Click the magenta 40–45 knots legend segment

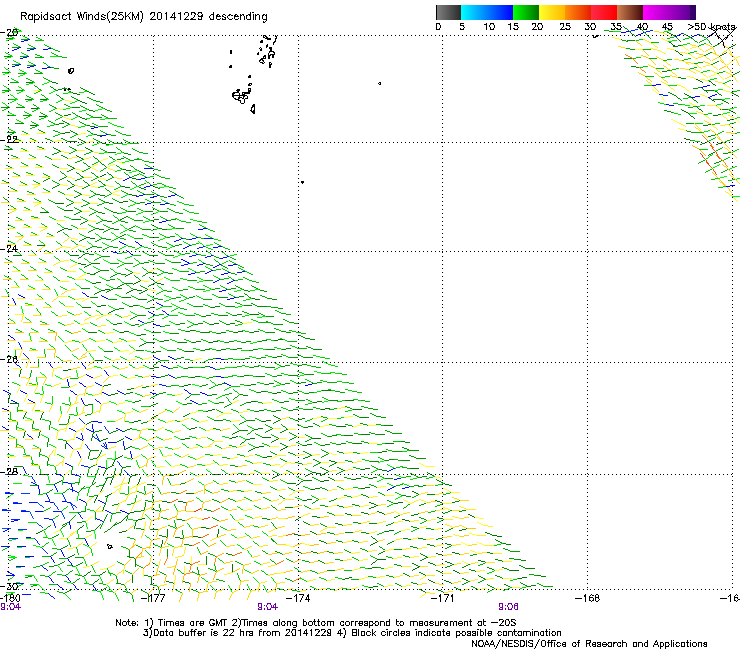click(x=656, y=12)
